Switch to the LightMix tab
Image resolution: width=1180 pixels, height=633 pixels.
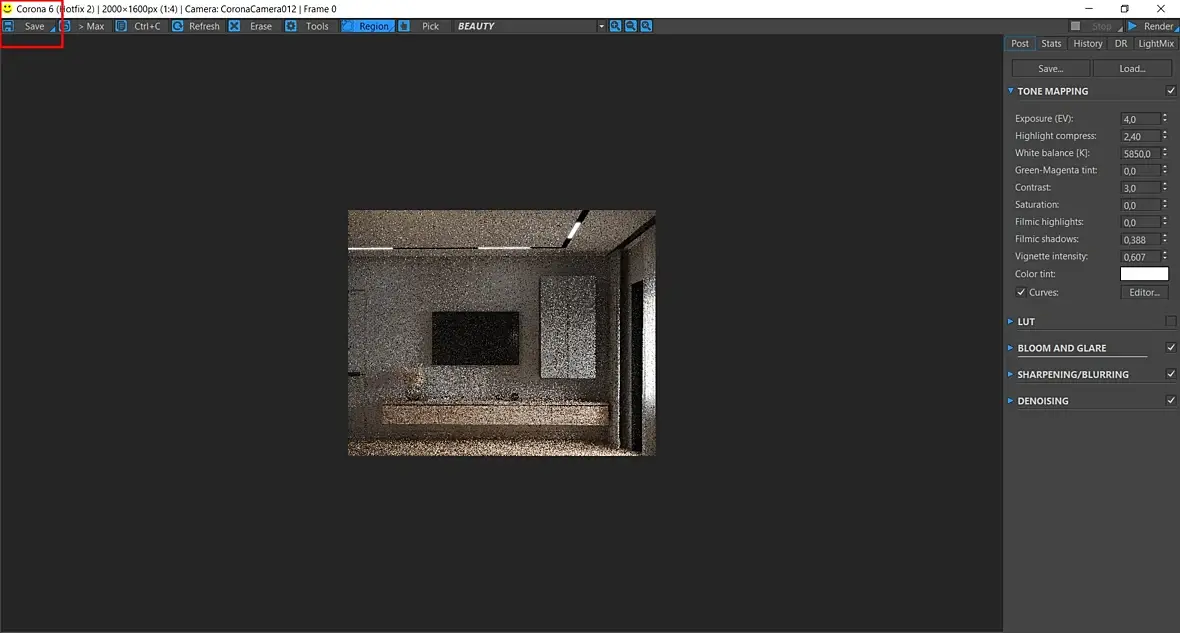click(1156, 44)
